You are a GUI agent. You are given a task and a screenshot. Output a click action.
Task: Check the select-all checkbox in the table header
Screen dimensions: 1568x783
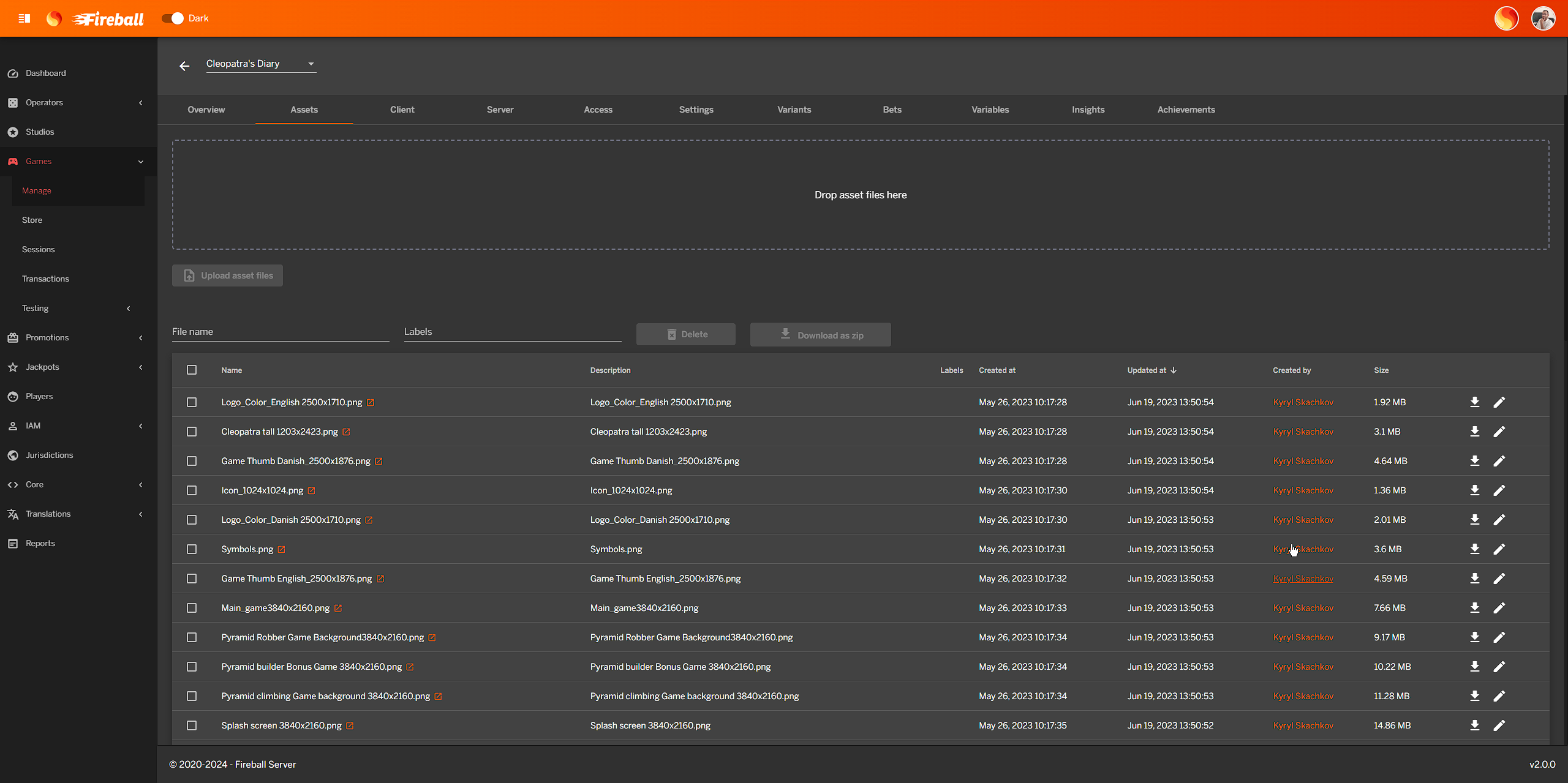tap(192, 370)
